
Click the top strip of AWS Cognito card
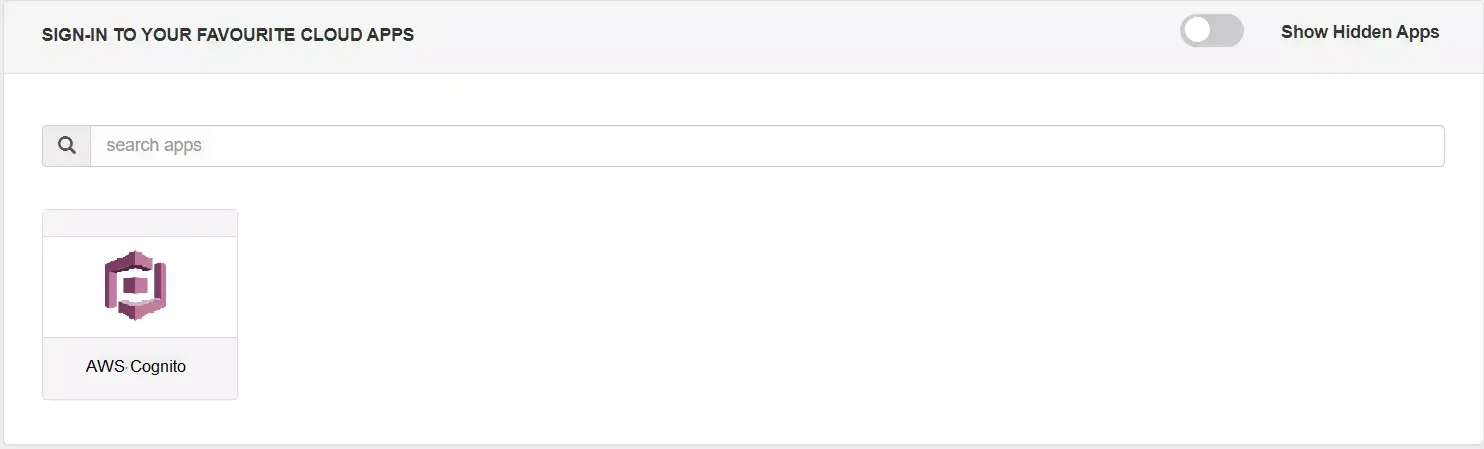point(140,223)
